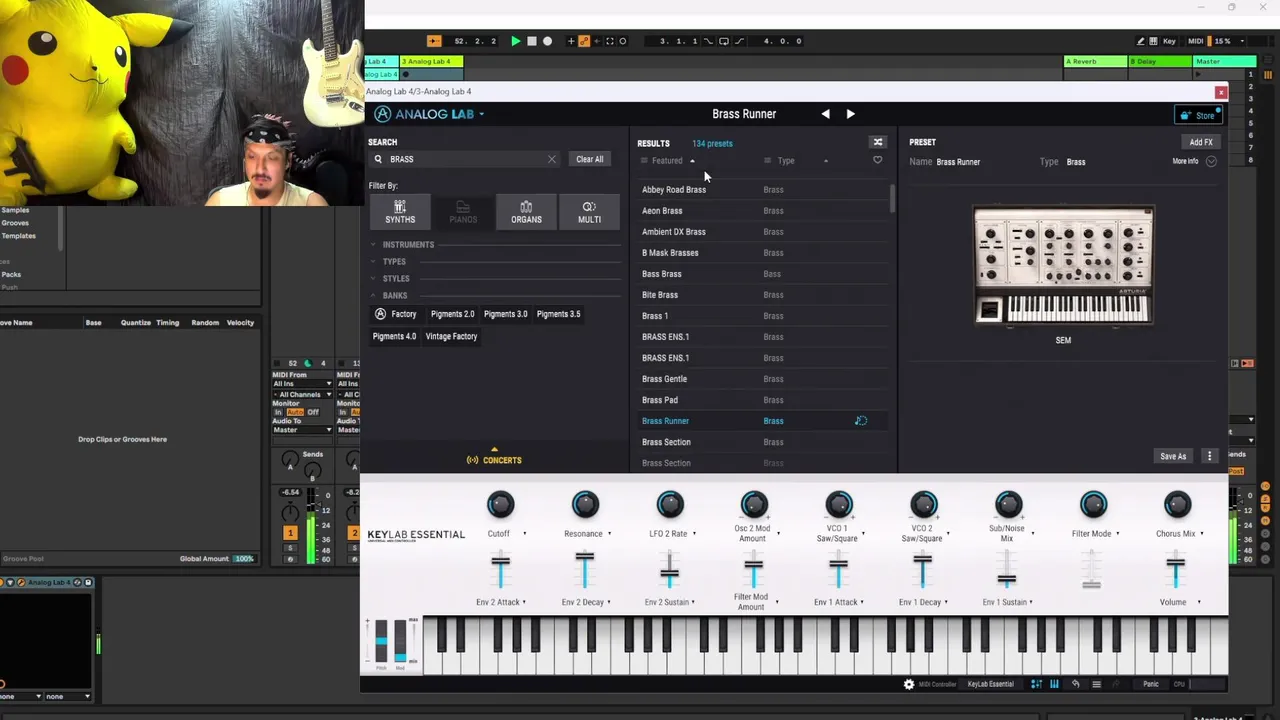Click the Ableton transport Stop button
1280x720 pixels.
pyautogui.click(x=532, y=41)
